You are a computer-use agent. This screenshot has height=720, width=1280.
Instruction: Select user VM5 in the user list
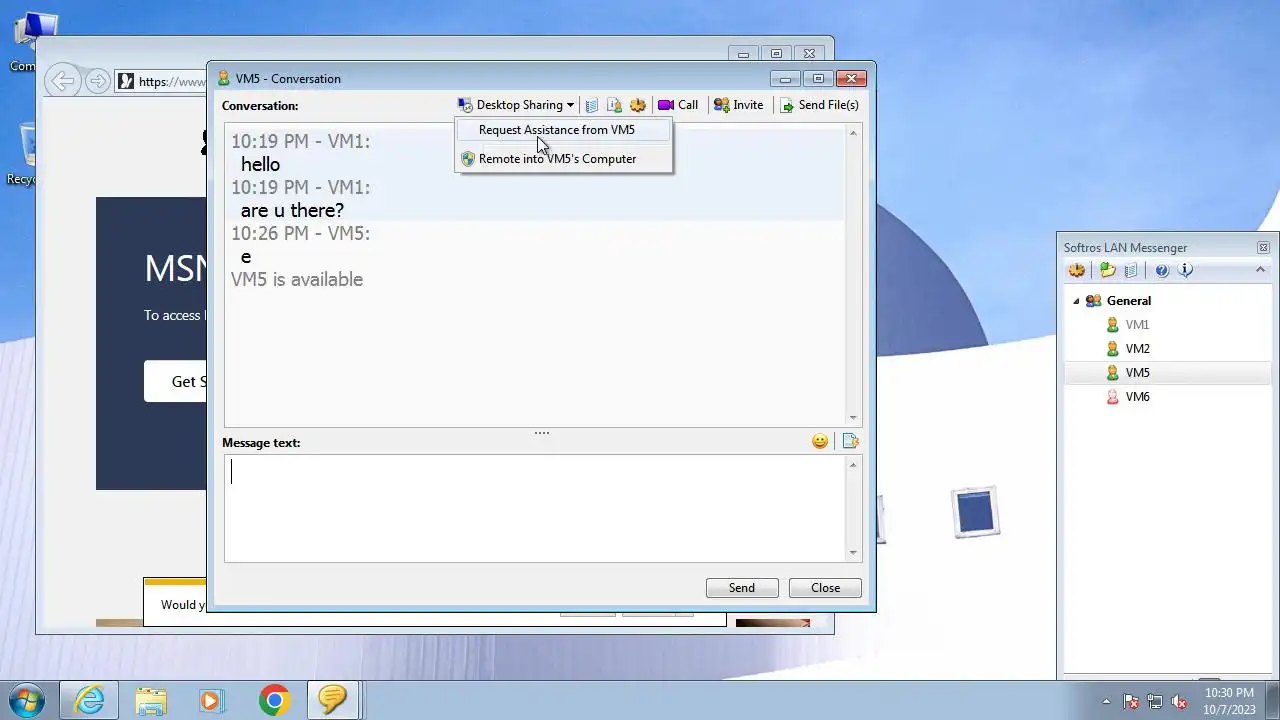tap(1137, 373)
